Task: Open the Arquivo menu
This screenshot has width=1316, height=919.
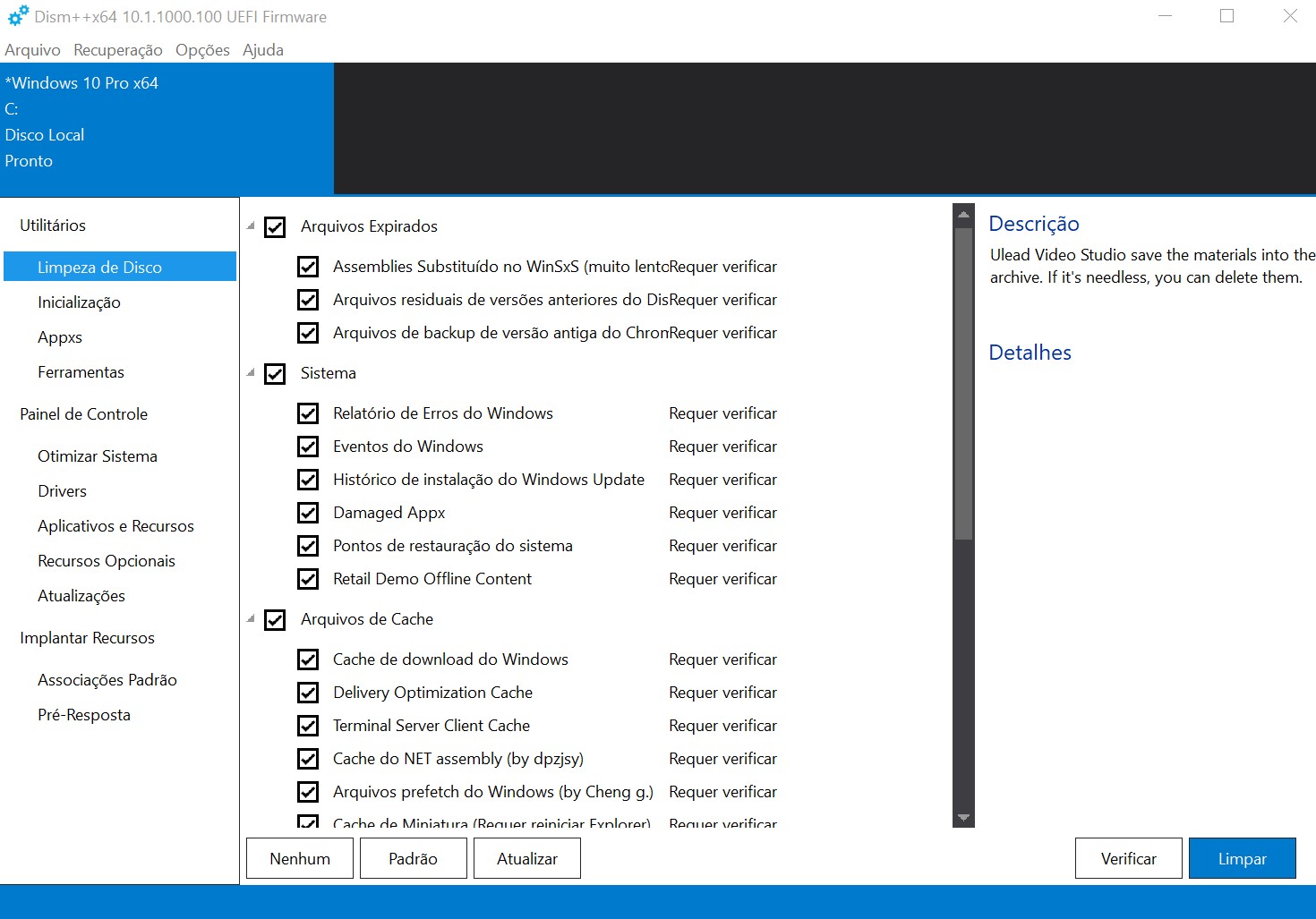Action: point(32,50)
